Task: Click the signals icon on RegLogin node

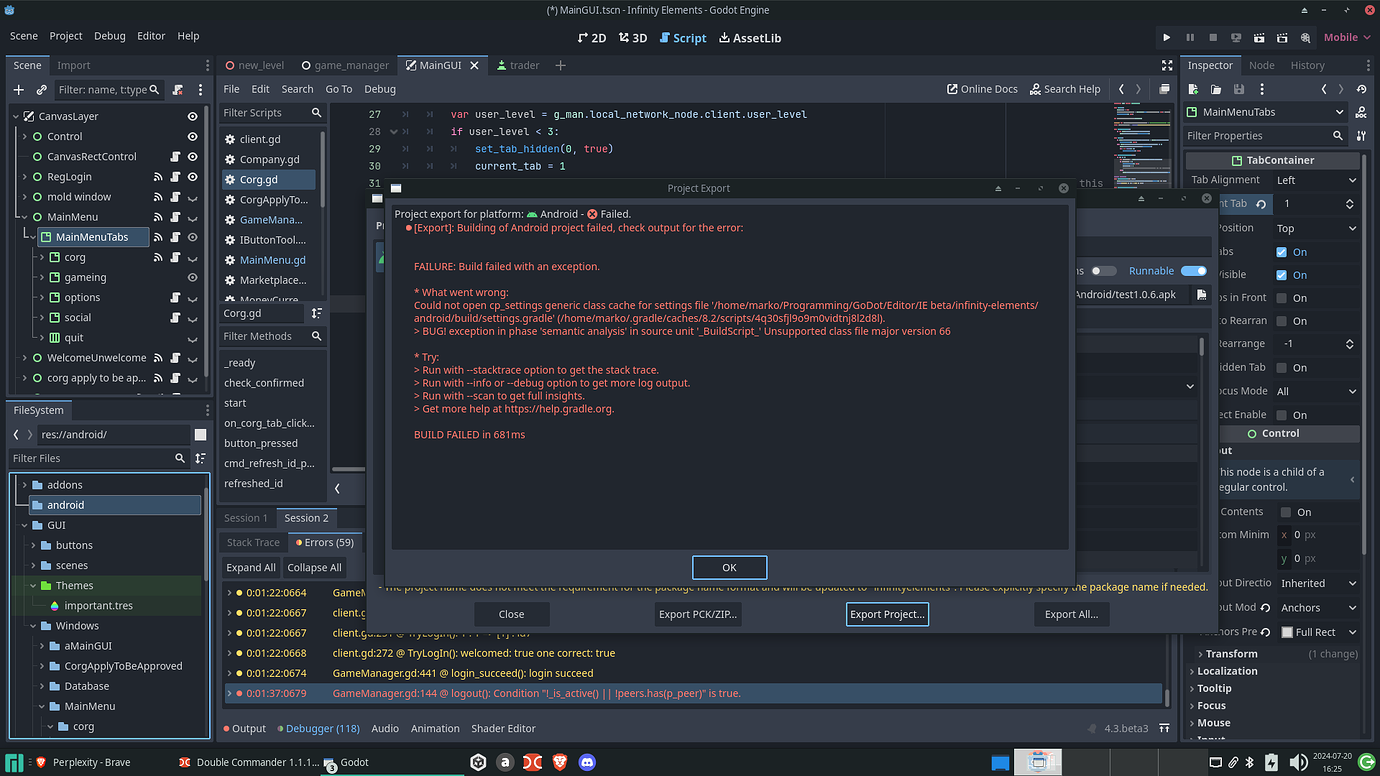Action: pyautogui.click(x=158, y=177)
